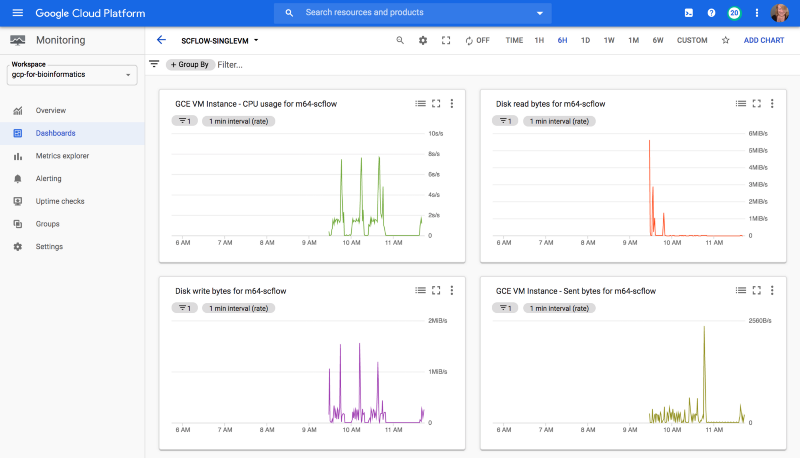
Task: Open Alerting page
Action: tap(72, 179)
